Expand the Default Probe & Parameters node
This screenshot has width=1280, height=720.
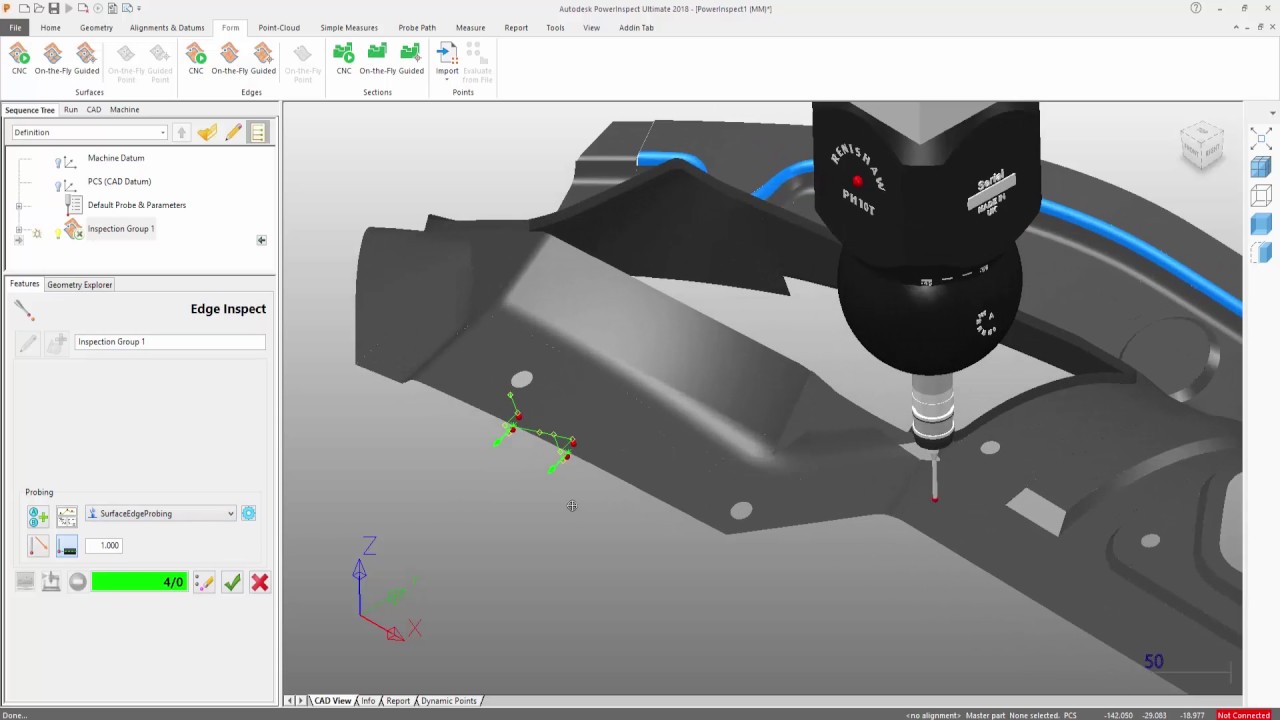pyautogui.click(x=18, y=206)
